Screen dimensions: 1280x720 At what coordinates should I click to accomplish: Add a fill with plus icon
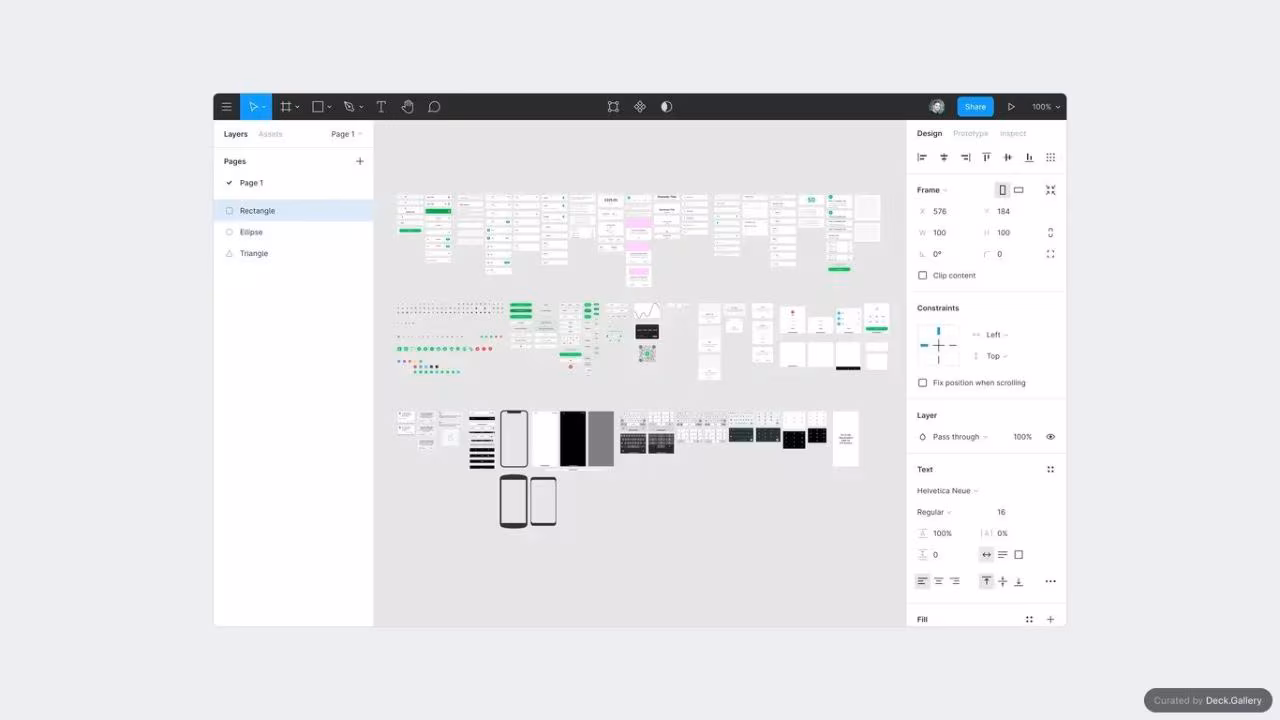[x=1050, y=620]
